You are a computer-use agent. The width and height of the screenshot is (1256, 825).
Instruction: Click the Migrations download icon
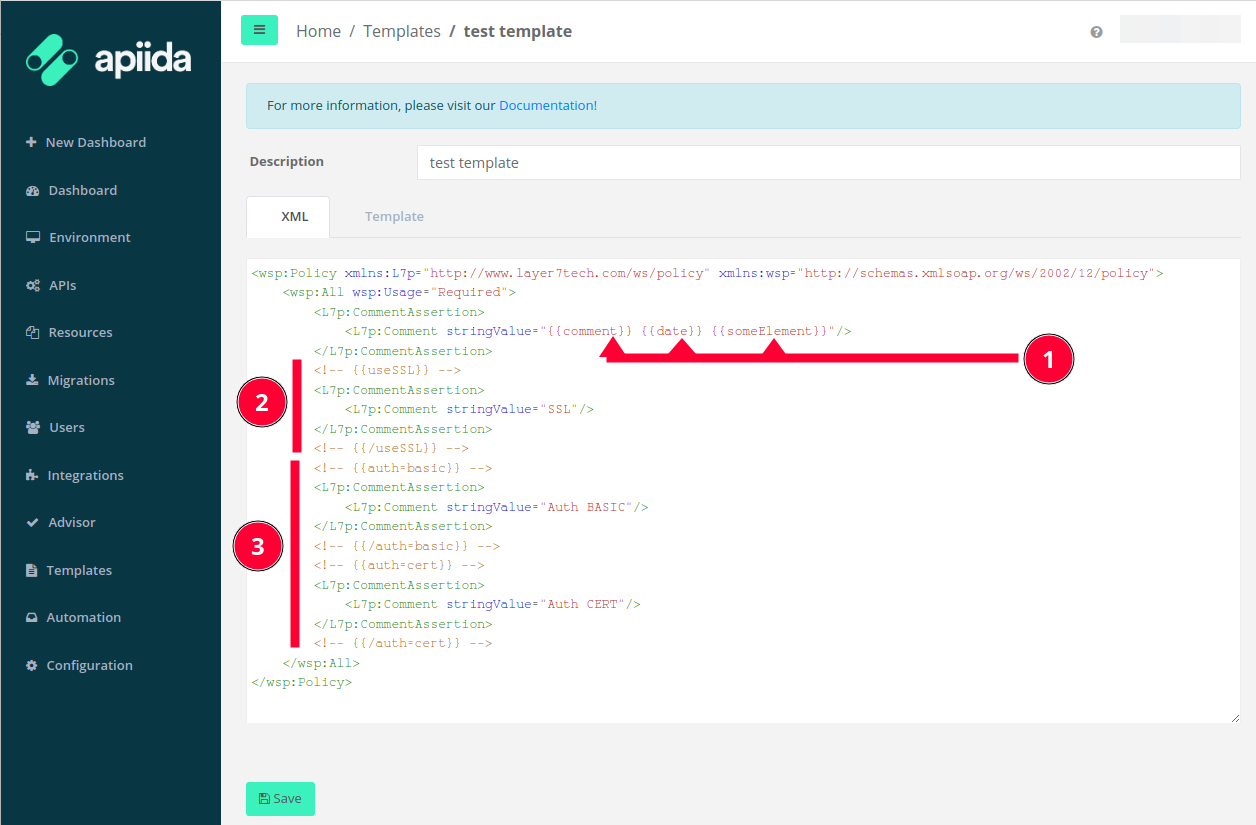coord(32,380)
